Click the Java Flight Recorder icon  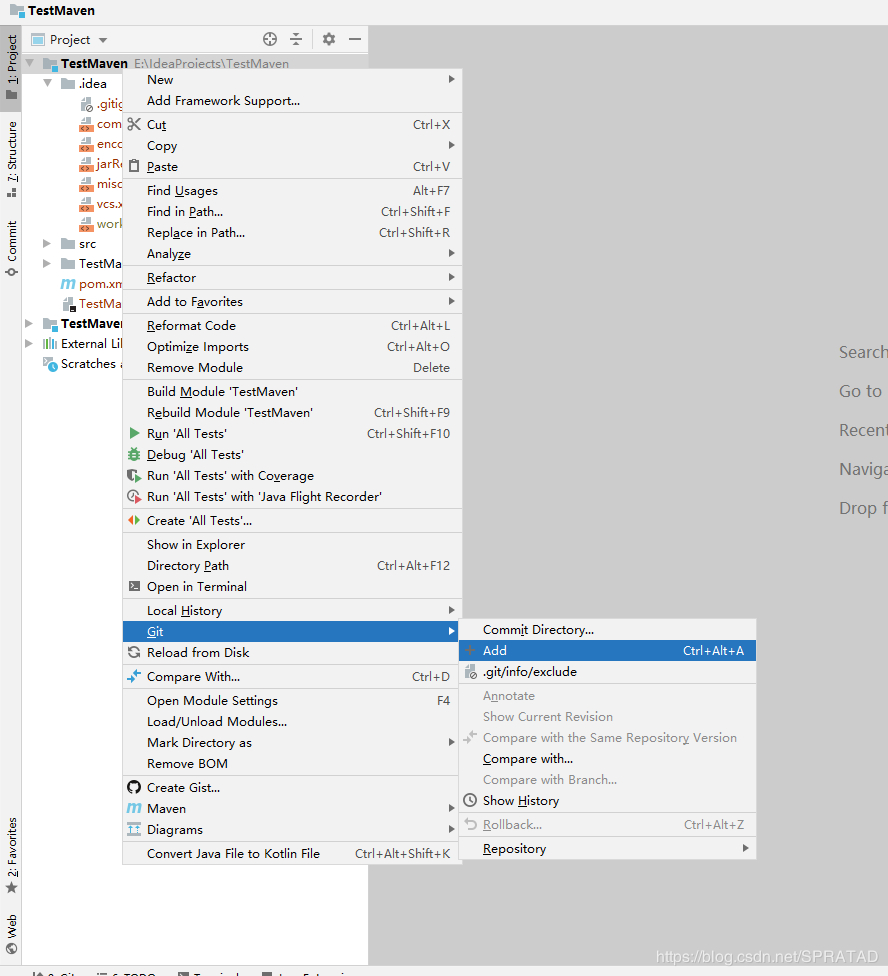tap(134, 497)
